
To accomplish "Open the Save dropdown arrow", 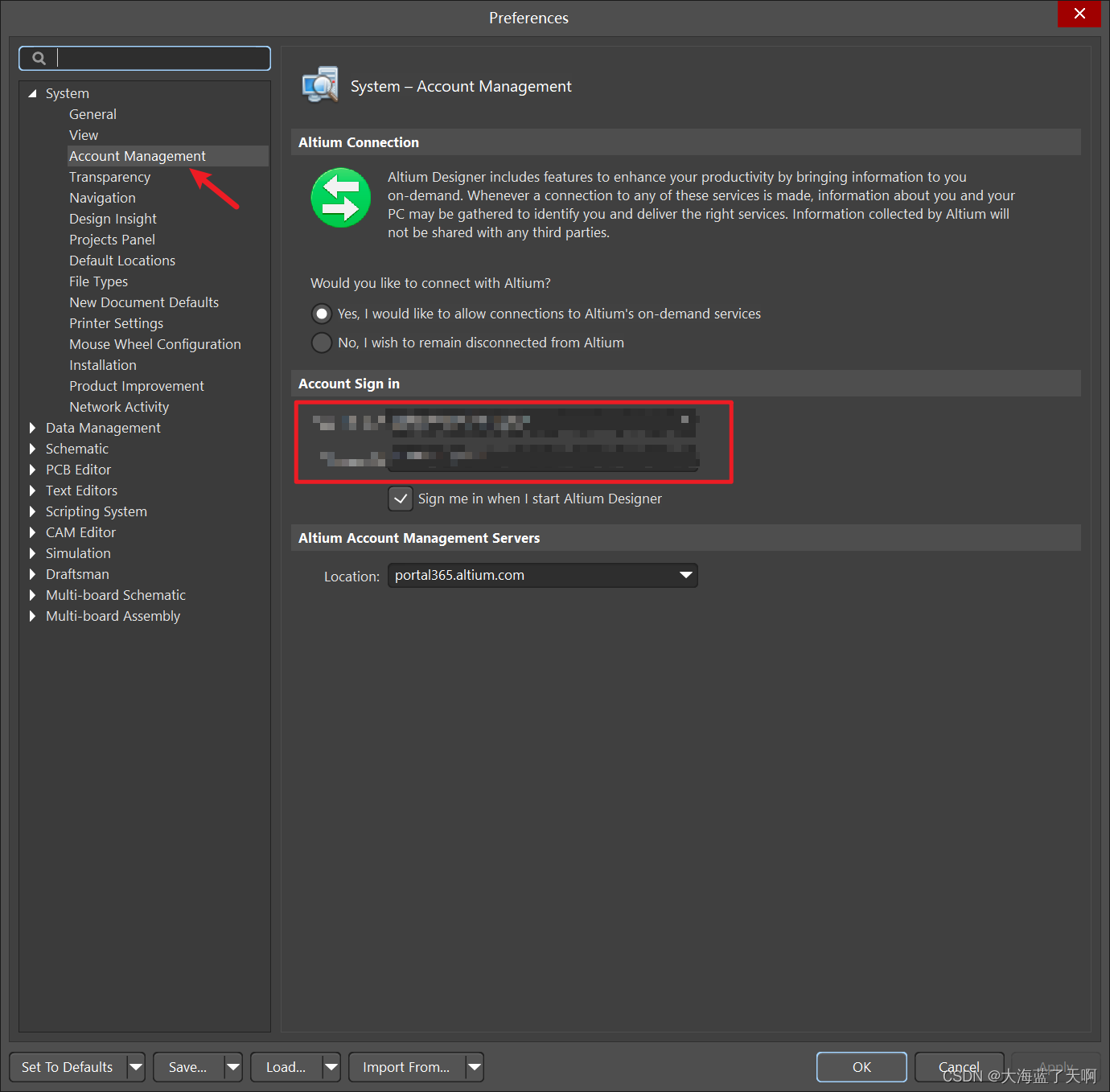I will tap(233, 1067).
